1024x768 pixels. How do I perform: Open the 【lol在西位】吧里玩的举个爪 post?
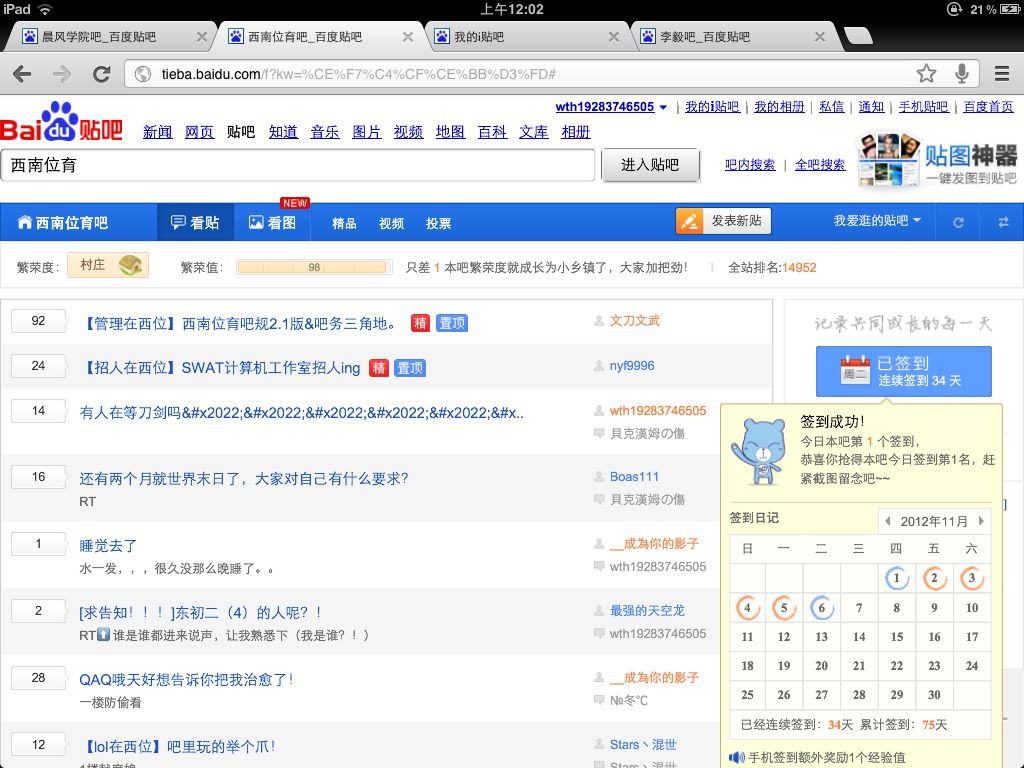coord(179,746)
